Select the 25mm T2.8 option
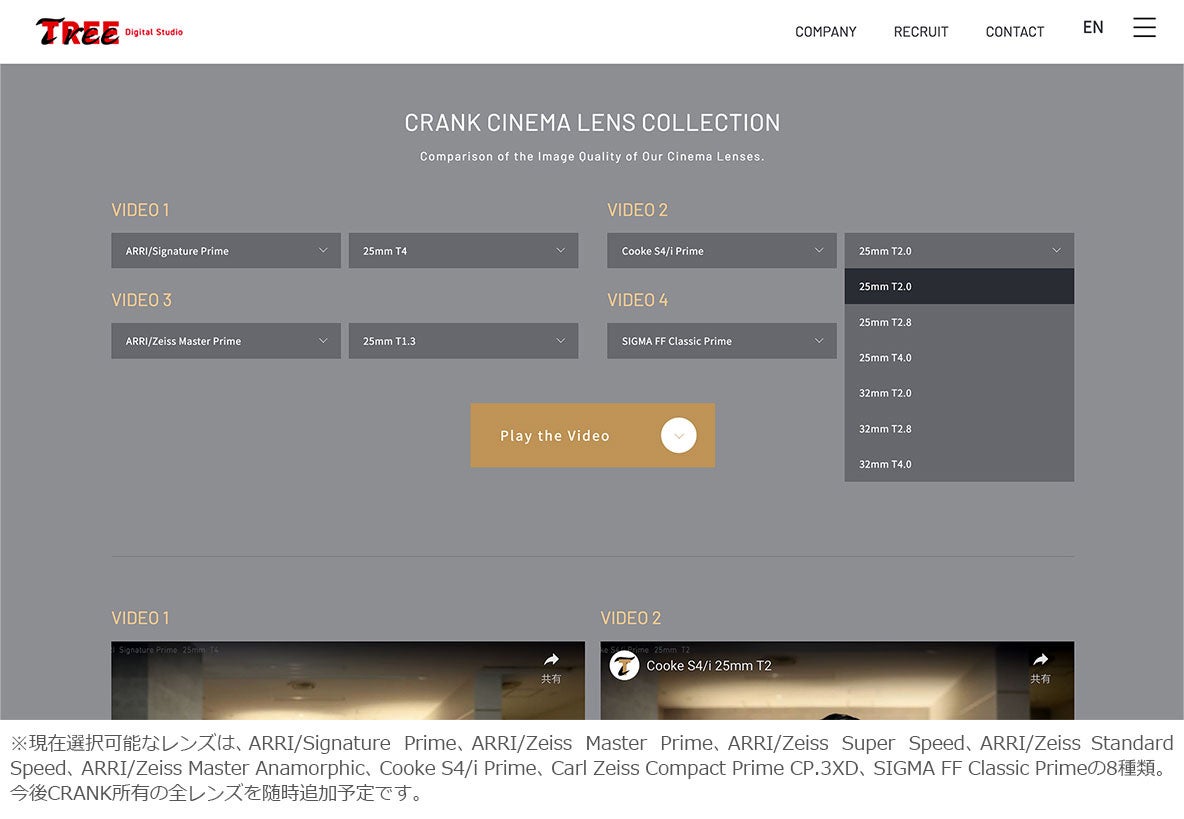The height and width of the screenshot is (819, 1184). pos(959,322)
